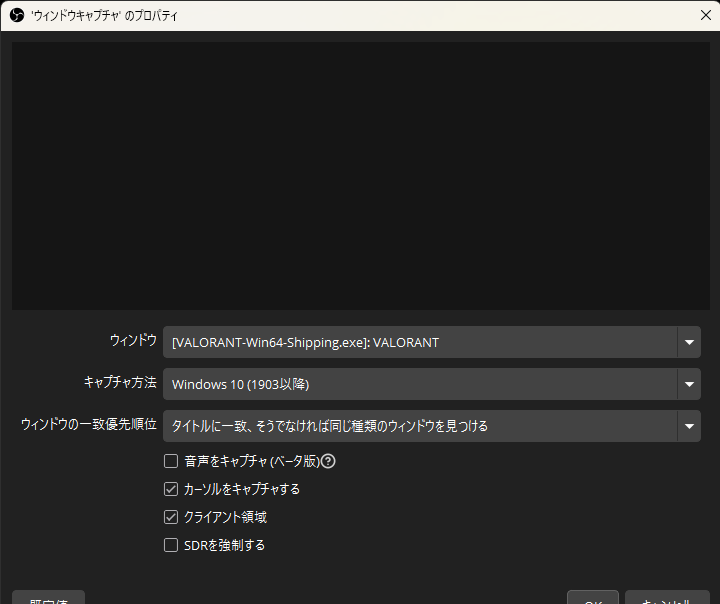Click the arrow on the タイトルに一致 combo box

689,426
